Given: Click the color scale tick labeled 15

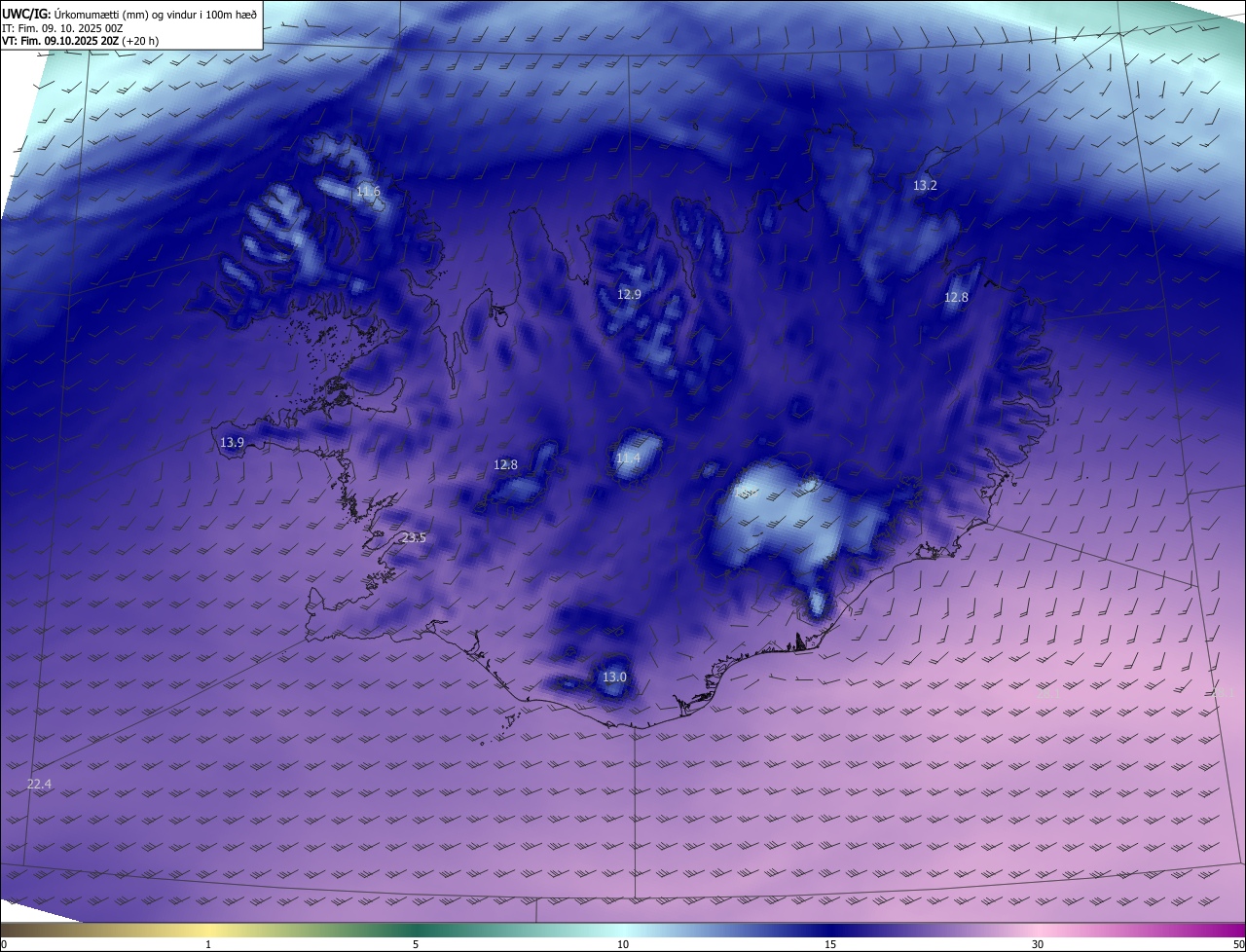Looking at the screenshot, I should (x=830, y=945).
